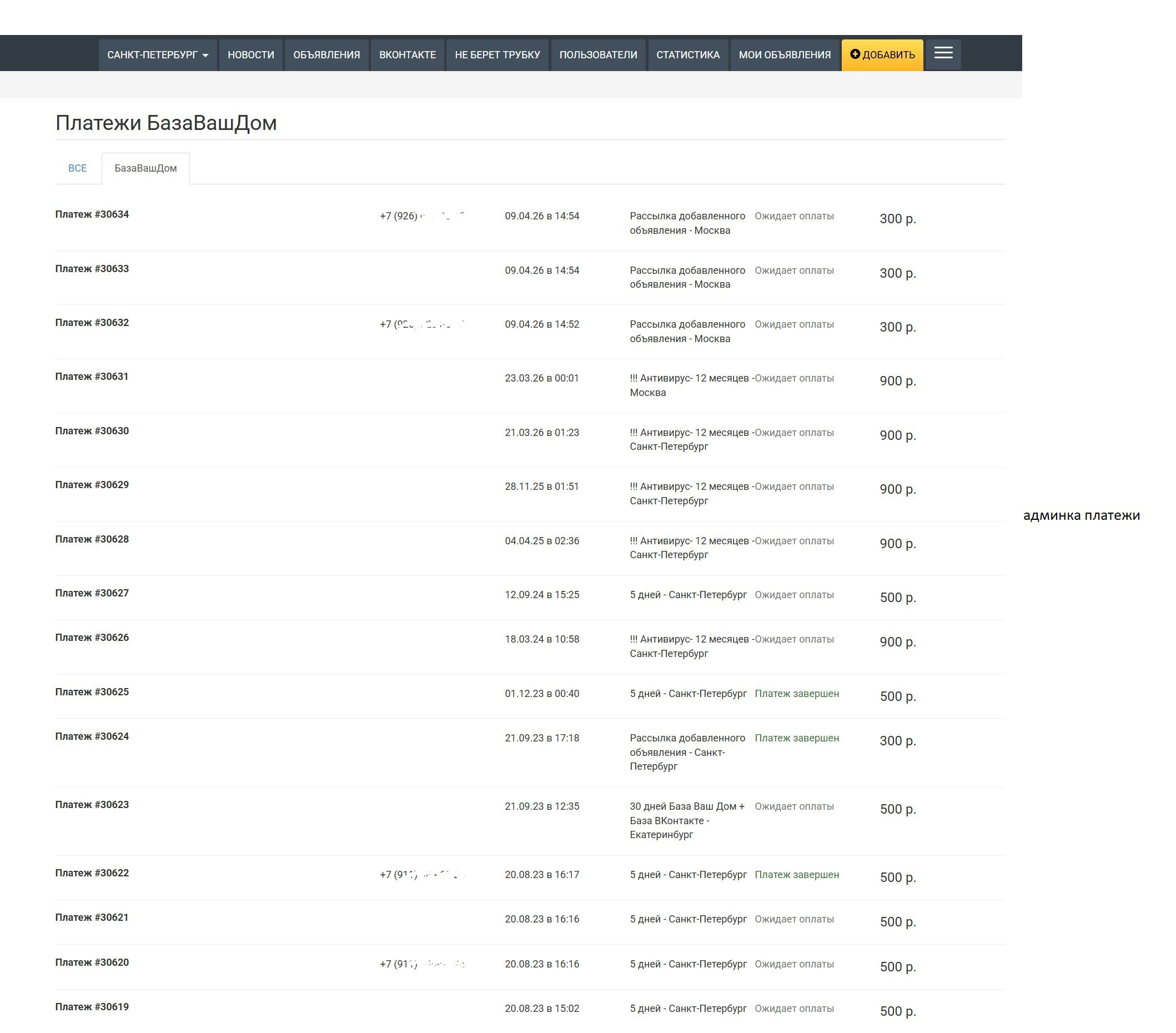Open the Статистика page
The width and height of the screenshot is (1176, 1033).
(687, 54)
